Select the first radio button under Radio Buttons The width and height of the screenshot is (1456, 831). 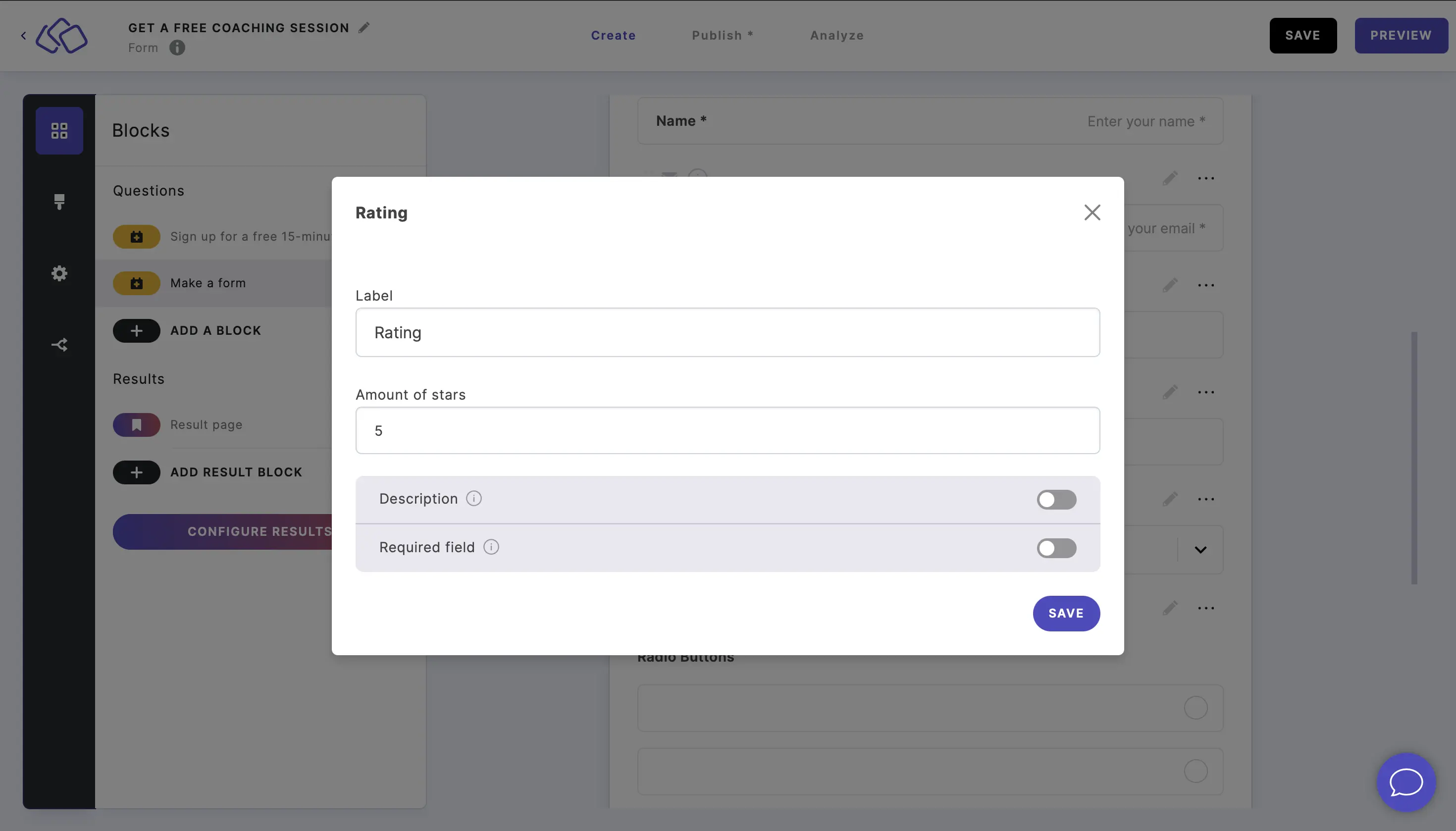(1196, 708)
